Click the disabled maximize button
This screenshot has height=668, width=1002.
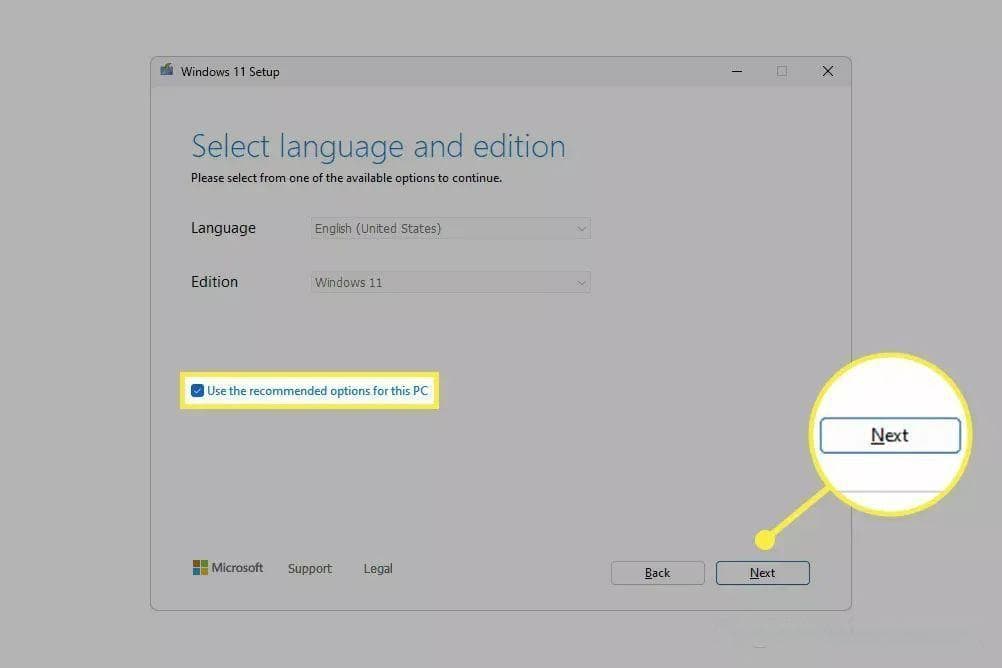point(782,71)
